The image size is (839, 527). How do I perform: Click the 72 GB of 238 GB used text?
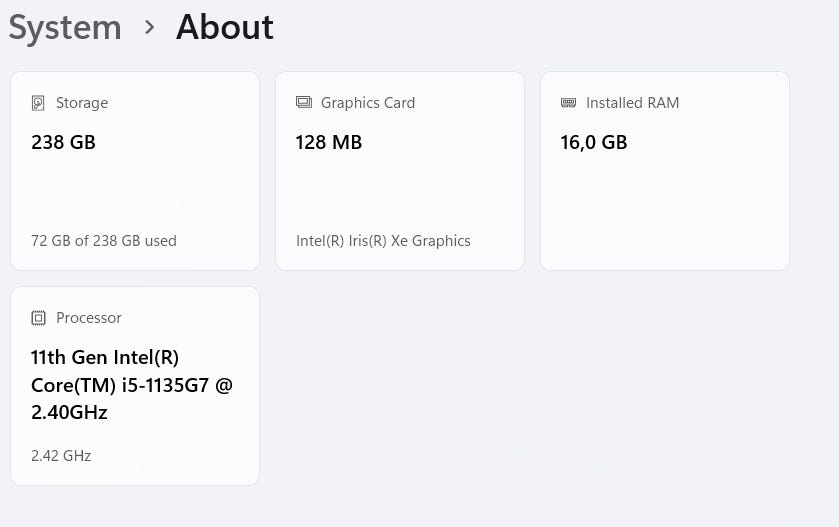tap(104, 241)
